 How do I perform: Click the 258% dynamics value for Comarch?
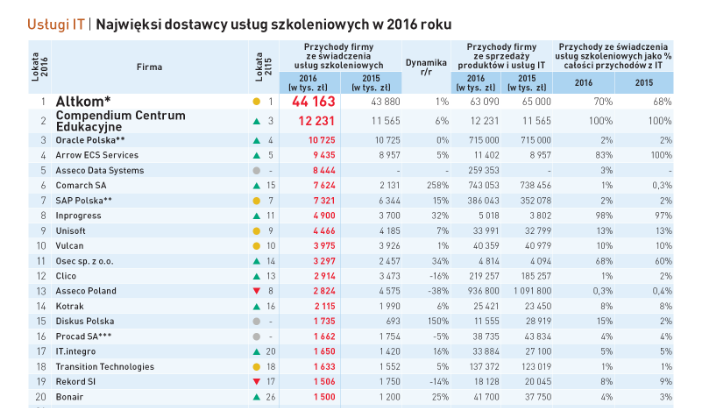tap(434, 185)
